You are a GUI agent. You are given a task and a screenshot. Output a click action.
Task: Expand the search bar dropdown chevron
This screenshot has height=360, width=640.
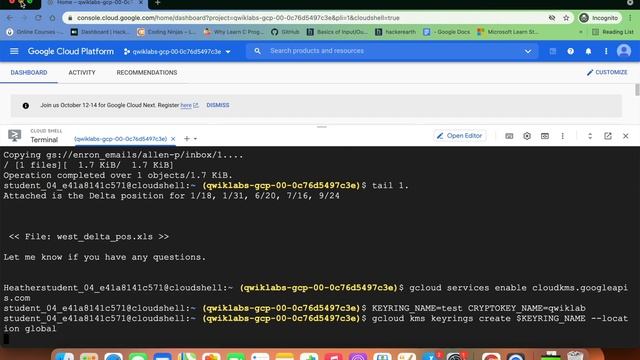coord(528,51)
